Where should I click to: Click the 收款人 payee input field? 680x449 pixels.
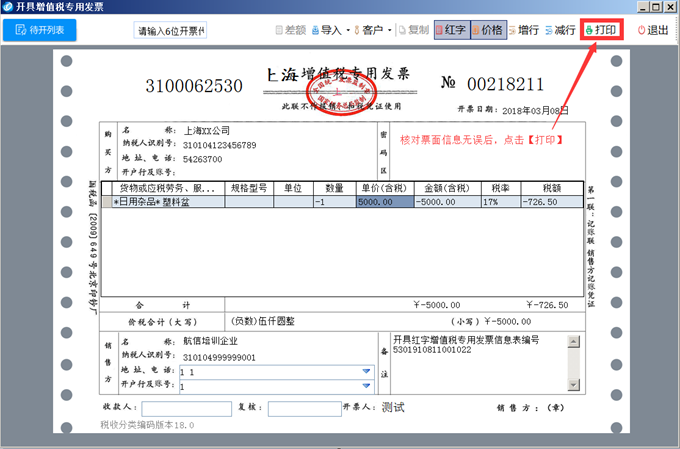[x=186, y=409]
